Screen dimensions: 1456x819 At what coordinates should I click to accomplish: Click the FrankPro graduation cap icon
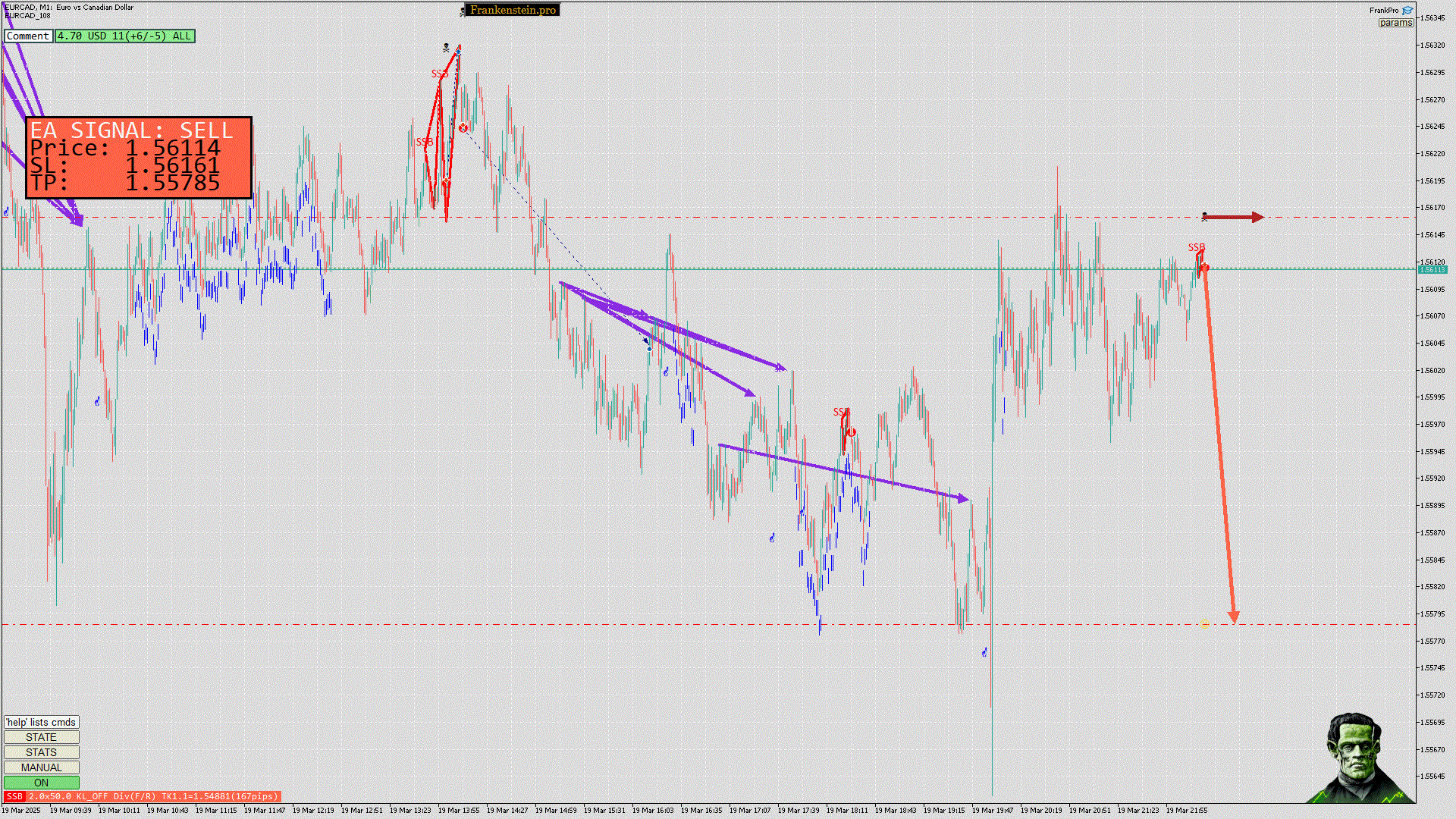1407,11
